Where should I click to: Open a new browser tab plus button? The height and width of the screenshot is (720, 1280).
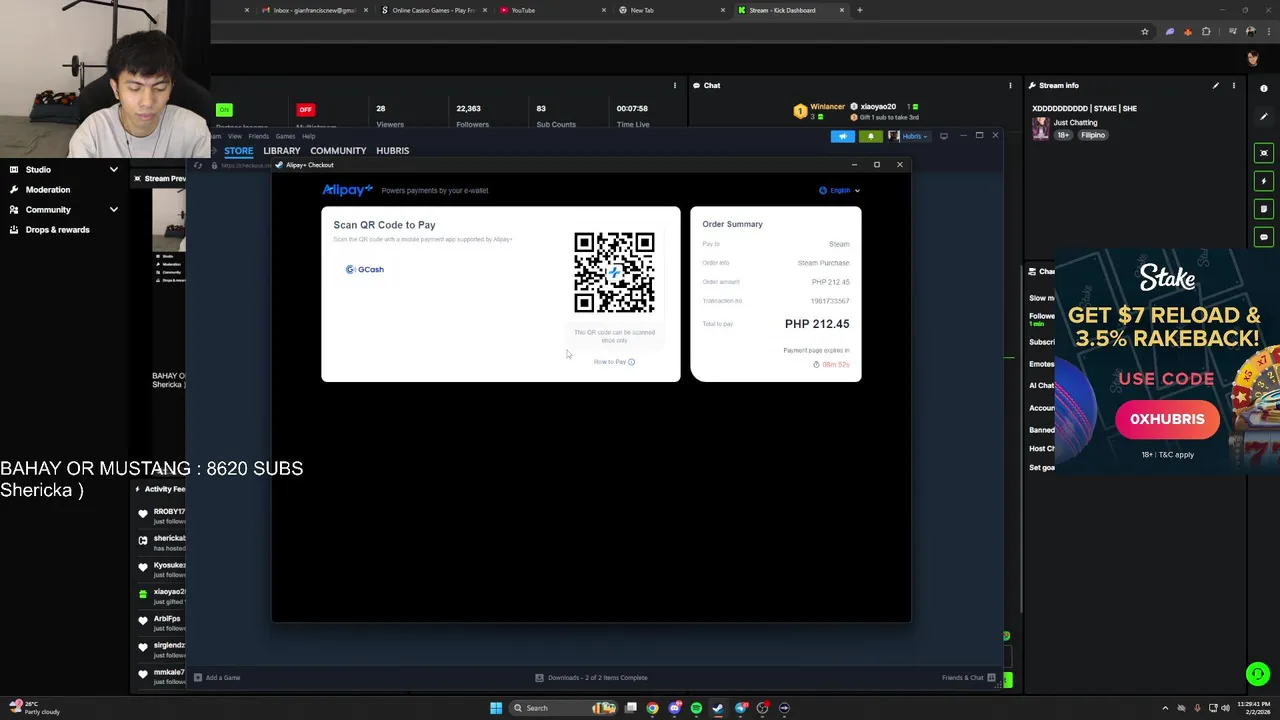[x=859, y=10]
